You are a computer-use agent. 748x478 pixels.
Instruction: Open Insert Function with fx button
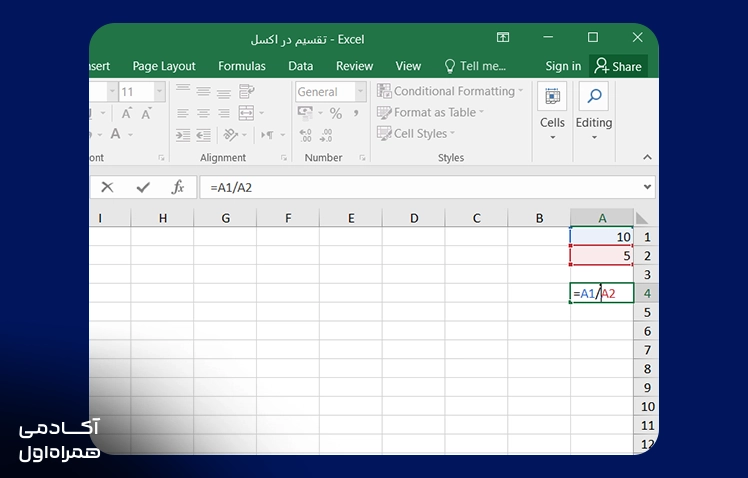177,187
